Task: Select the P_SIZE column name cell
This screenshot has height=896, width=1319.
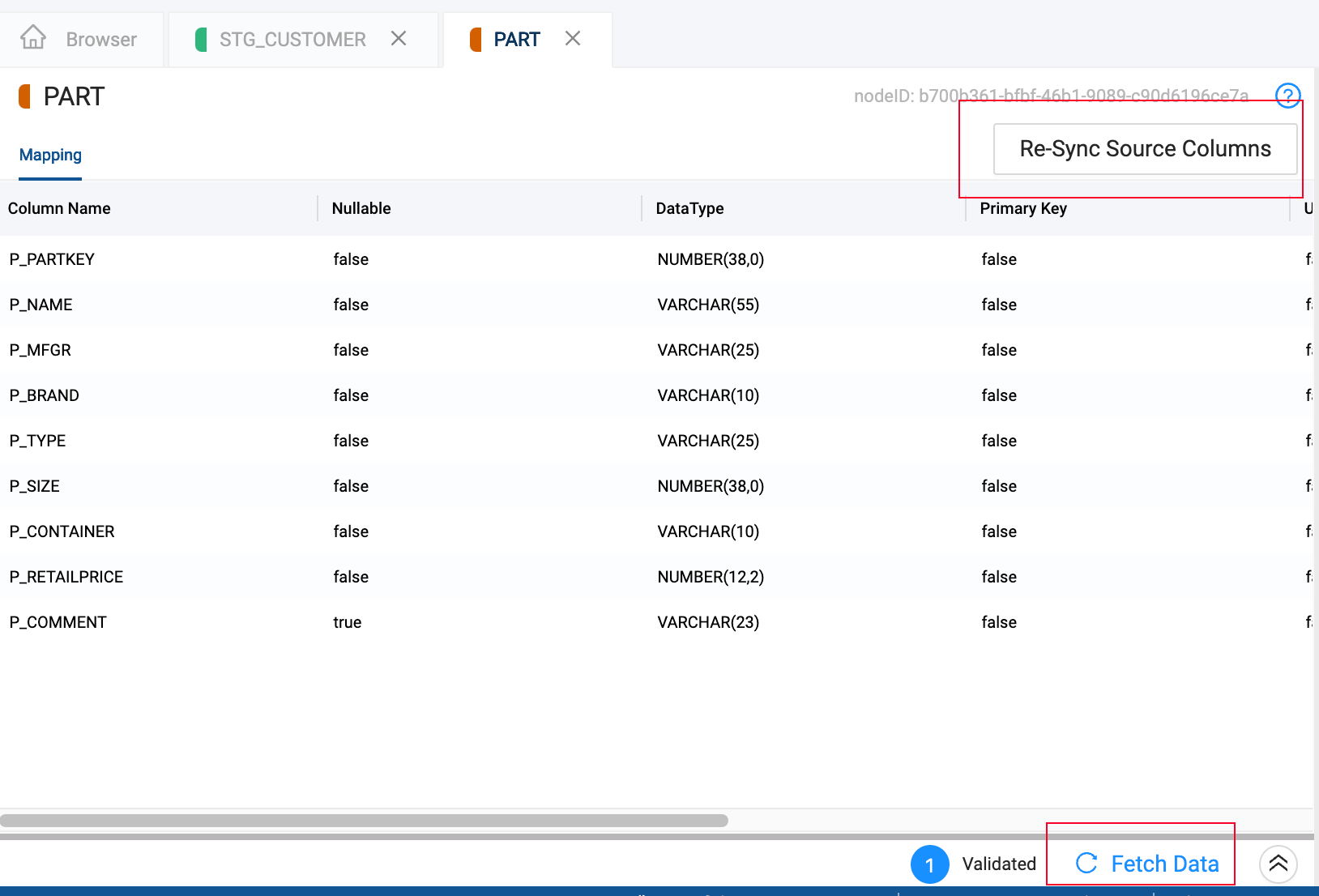Action: click(x=34, y=486)
